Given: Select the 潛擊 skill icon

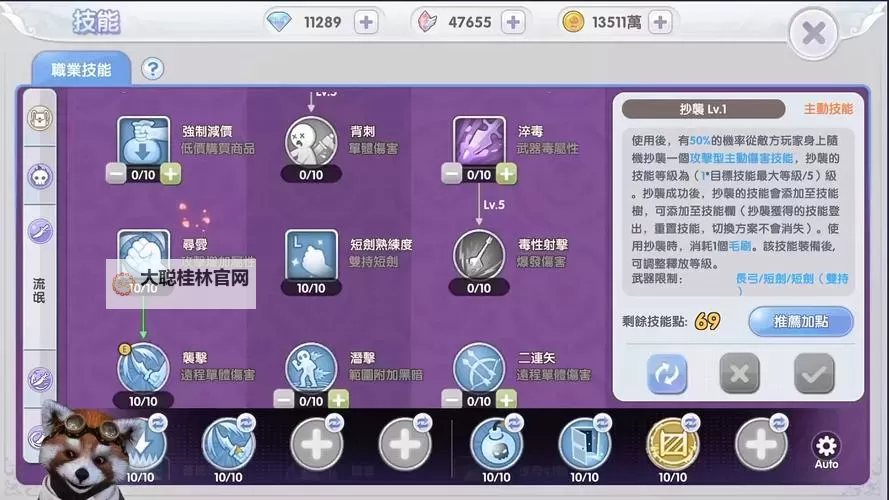Looking at the screenshot, I should (311, 368).
